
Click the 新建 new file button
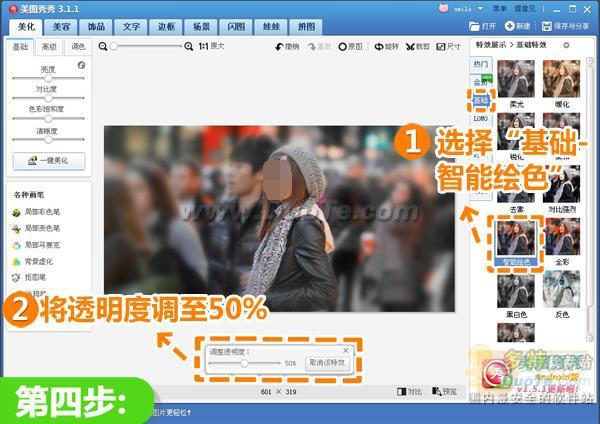(518, 25)
